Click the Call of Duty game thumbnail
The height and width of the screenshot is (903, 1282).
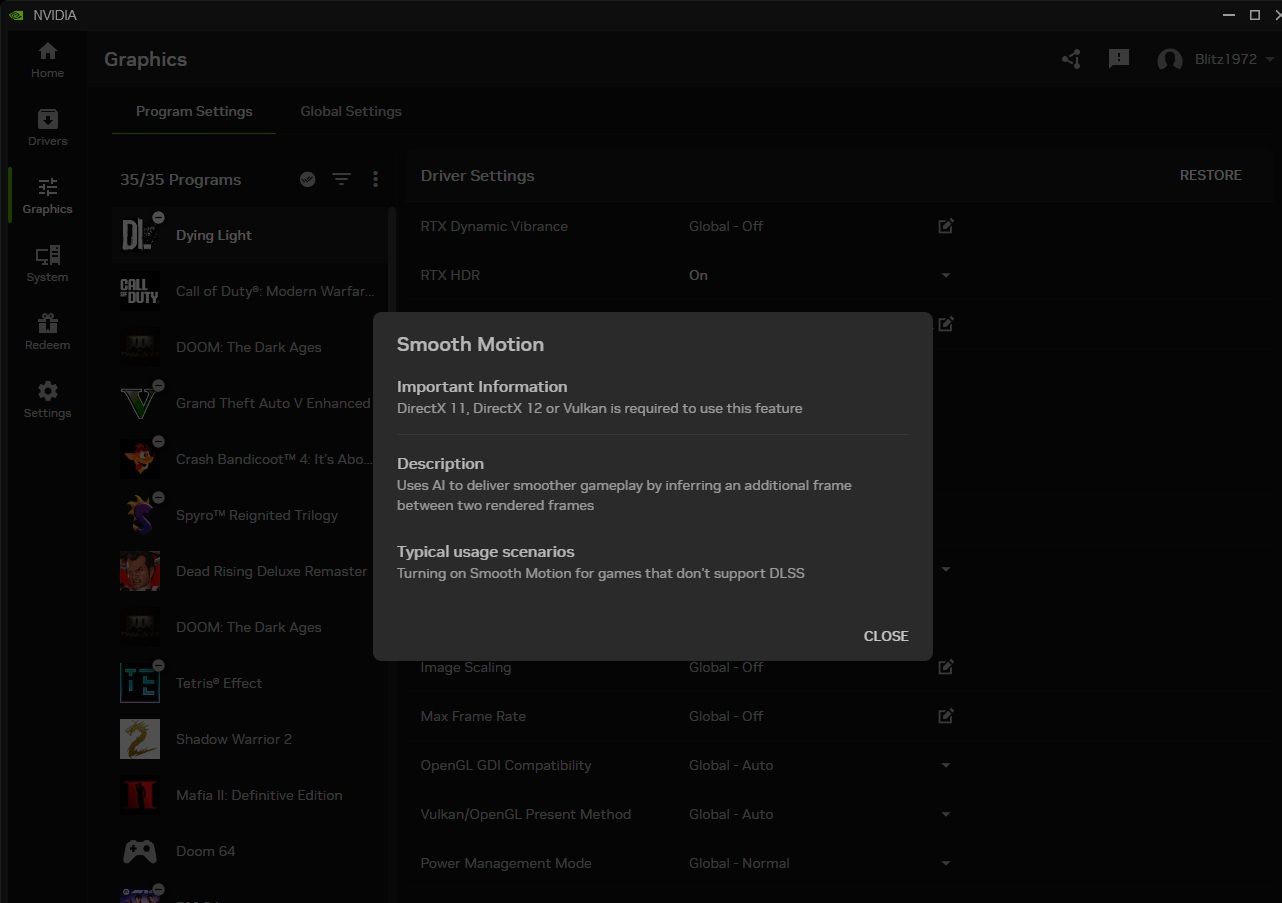(x=140, y=291)
